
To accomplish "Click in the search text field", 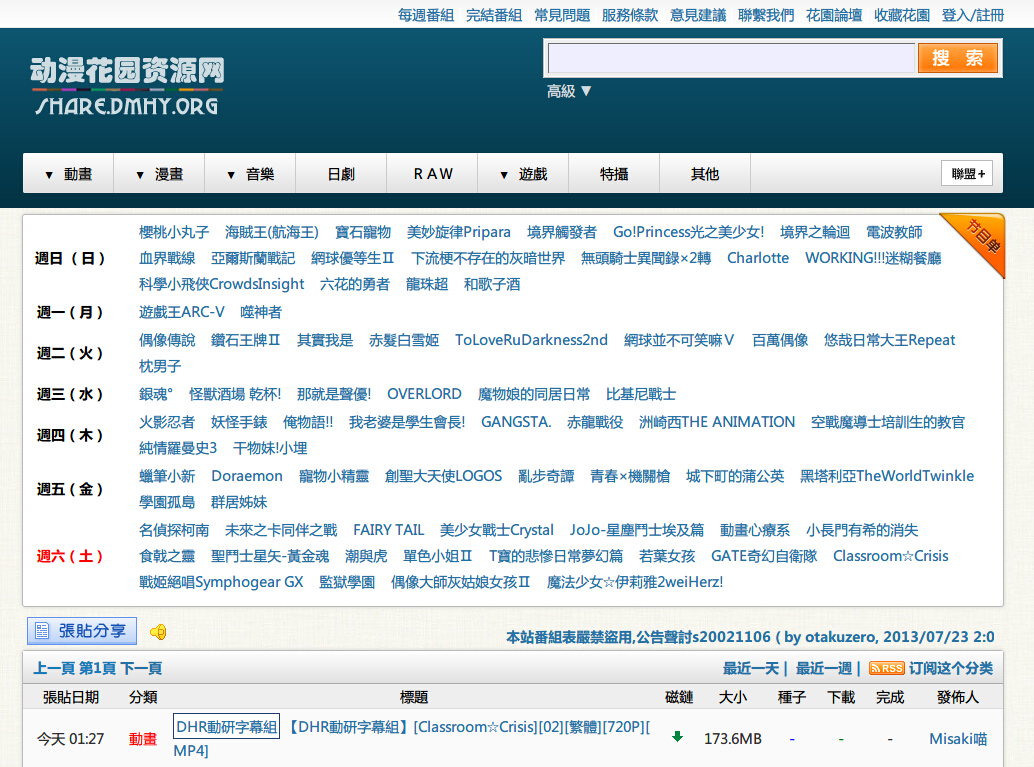I will [x=729, y=58].
